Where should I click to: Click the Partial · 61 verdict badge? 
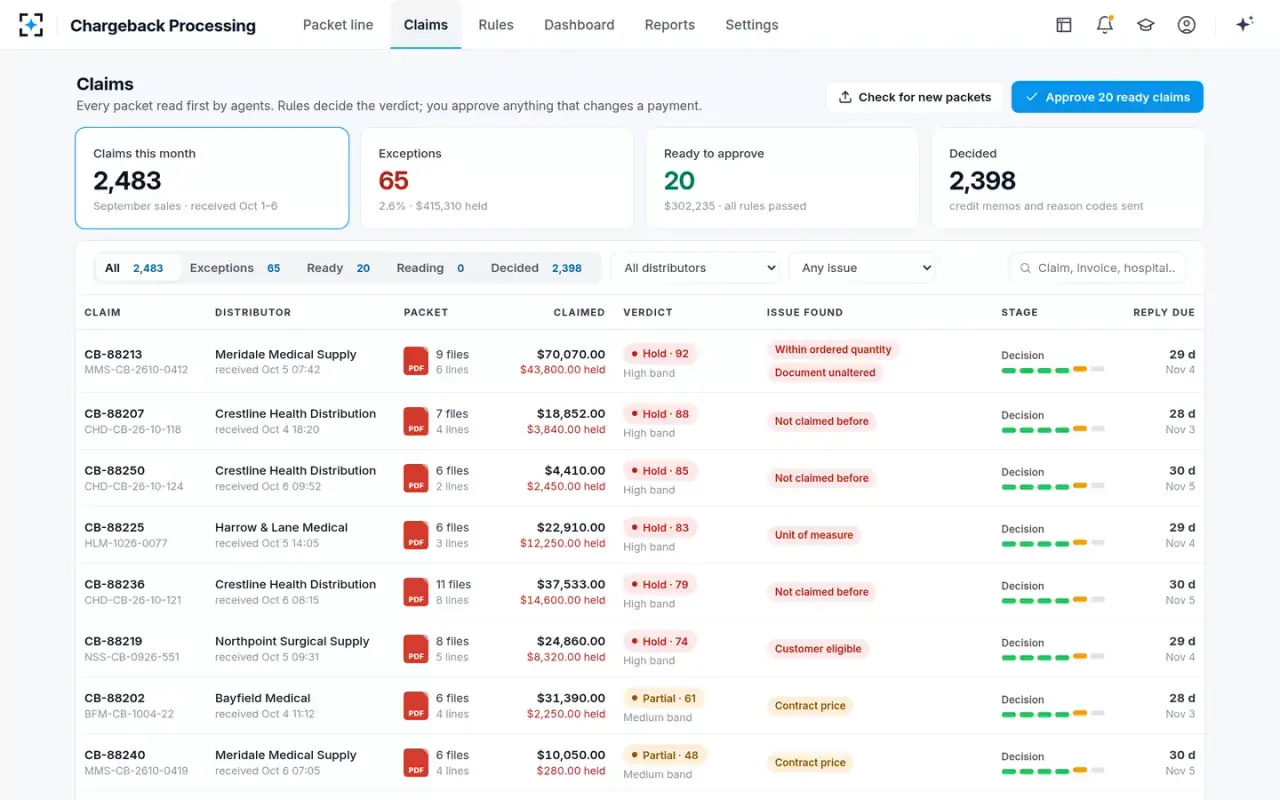[664, 698]
